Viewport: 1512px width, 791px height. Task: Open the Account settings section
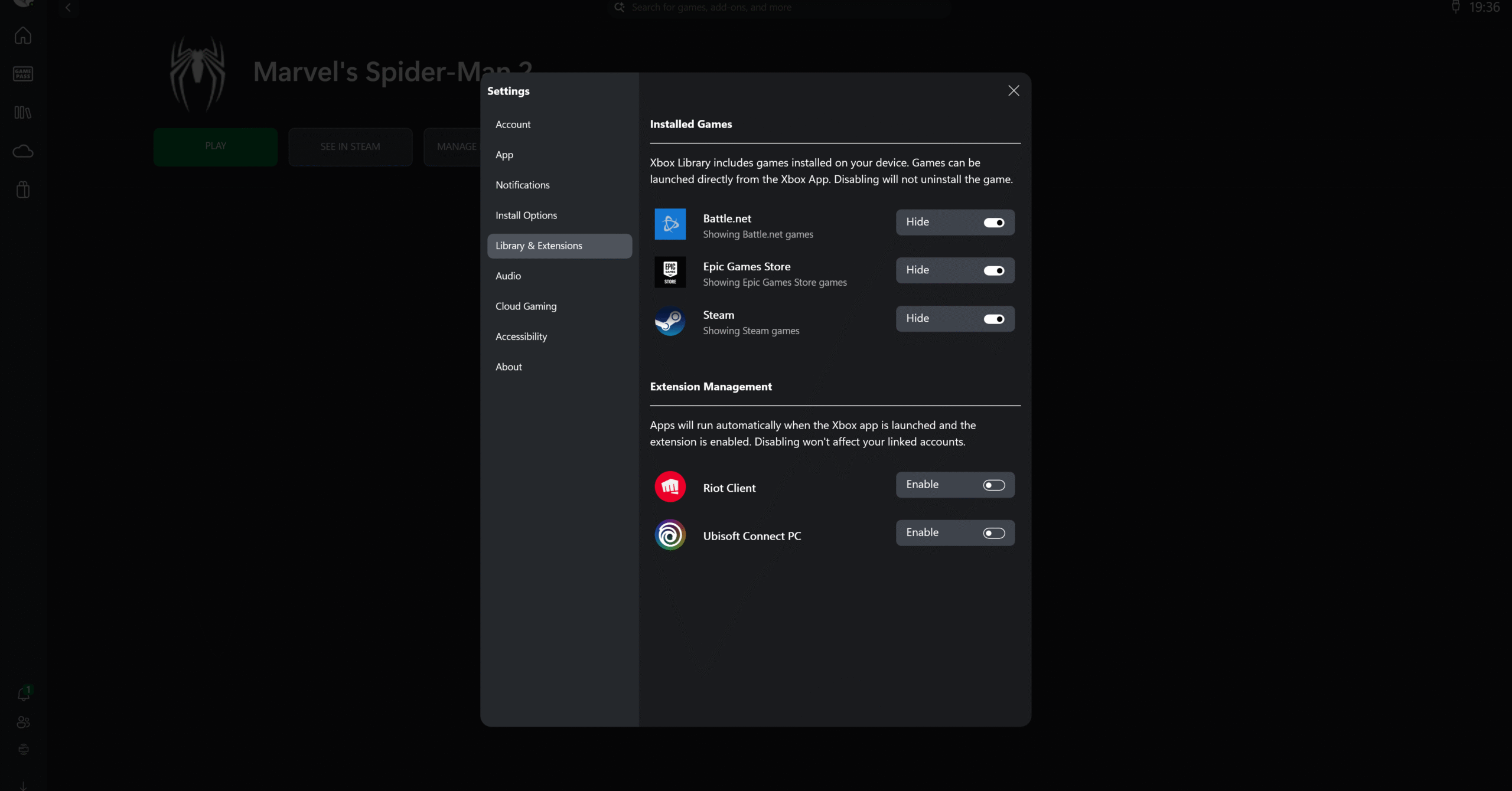pyautogui.click(x=559, y=125)
